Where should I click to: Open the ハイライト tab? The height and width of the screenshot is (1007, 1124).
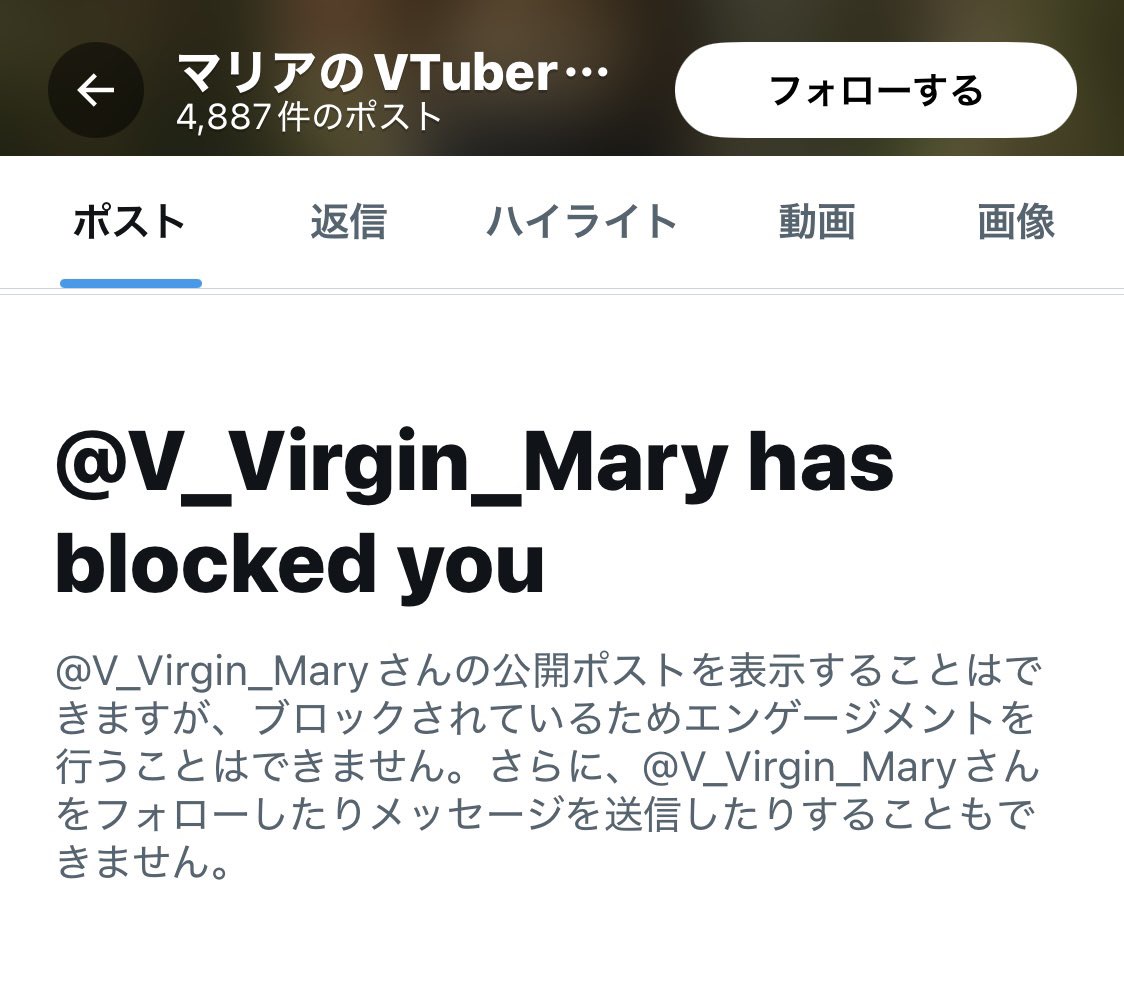[x=581, y=221]
